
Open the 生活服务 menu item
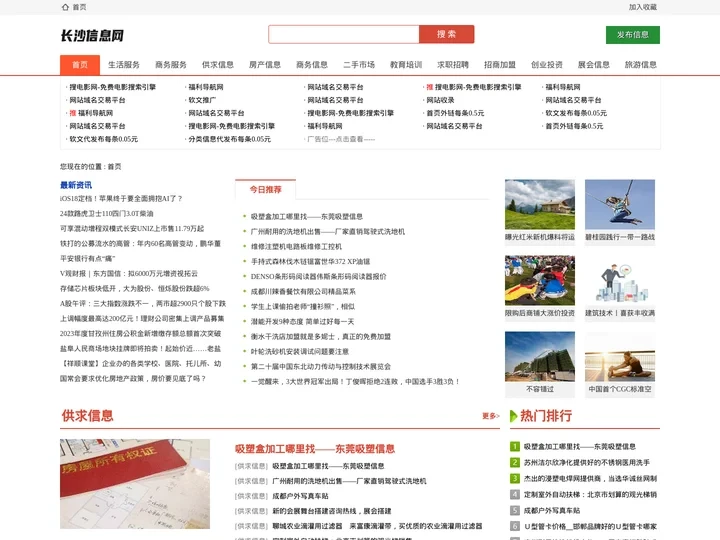pyautogui.click(x=124, y=65)
